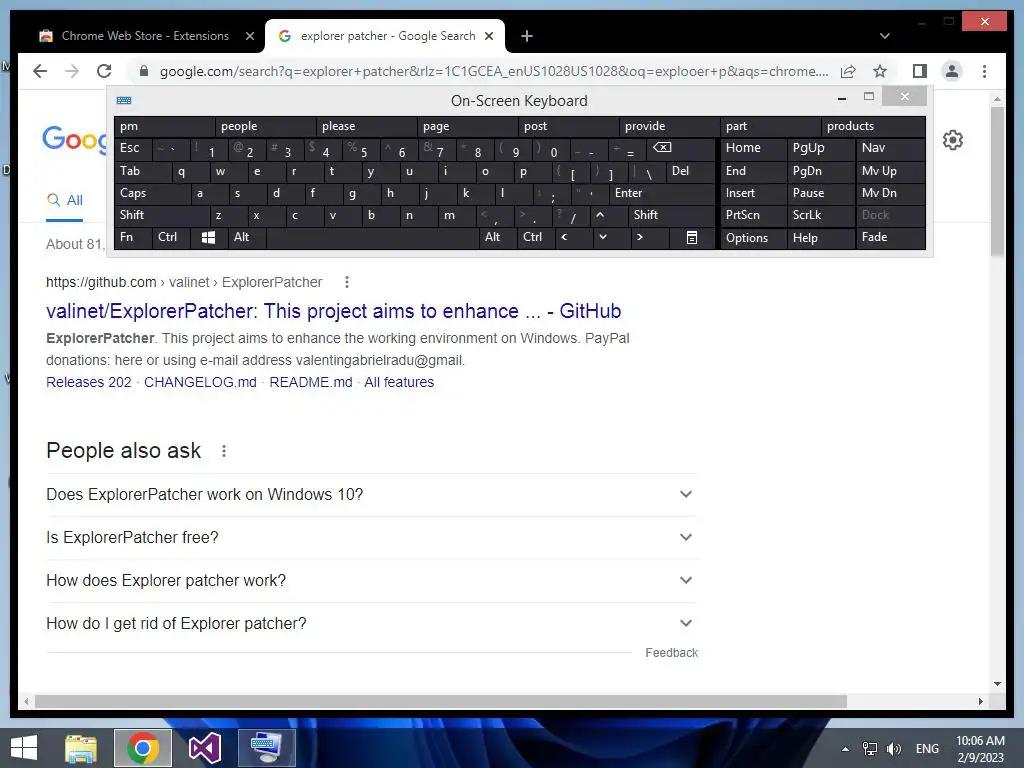Open the All features sitelink

click(x=399, y=382)
